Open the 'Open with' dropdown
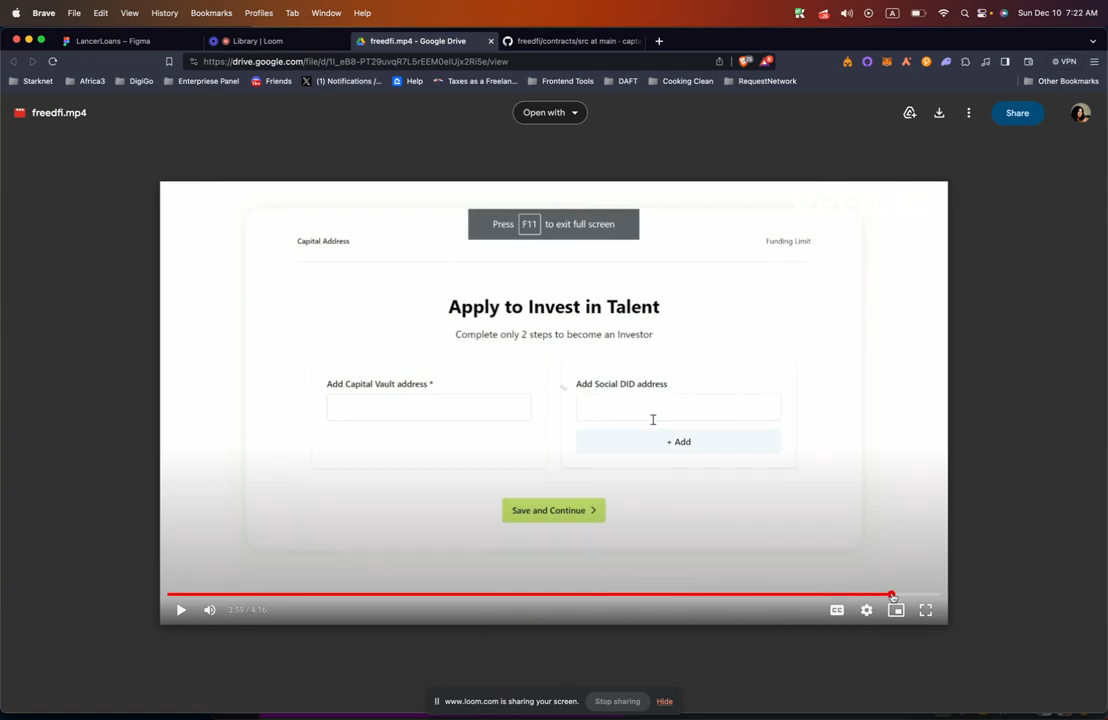 tap(550, 112)
